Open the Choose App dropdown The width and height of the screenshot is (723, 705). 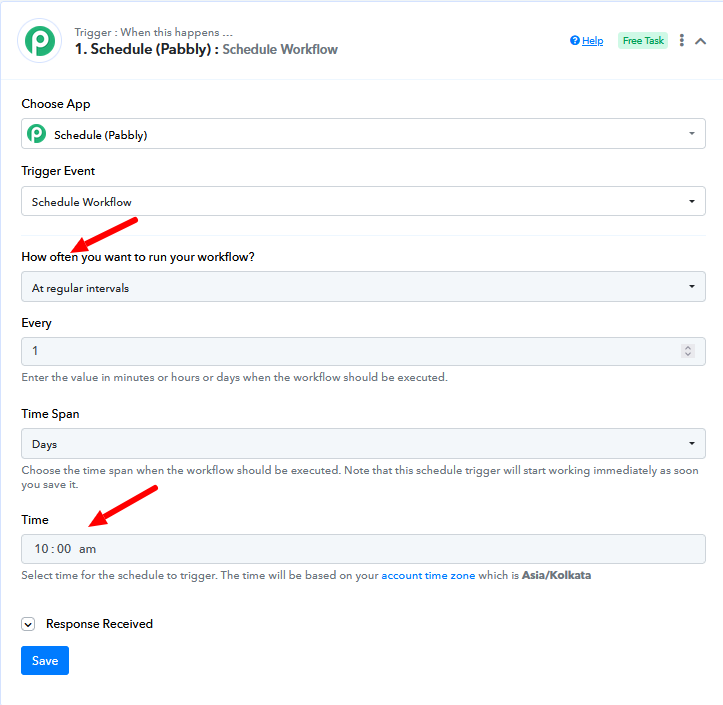(x=363, y=134)
